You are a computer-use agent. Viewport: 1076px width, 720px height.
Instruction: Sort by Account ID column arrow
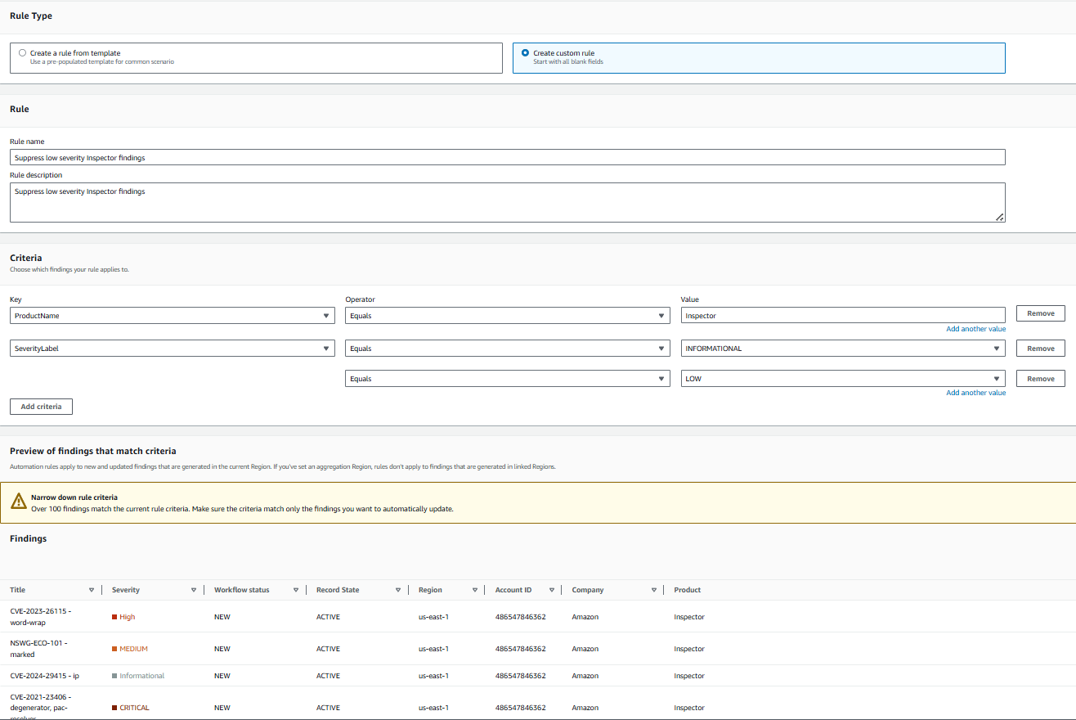click(552, 590)
